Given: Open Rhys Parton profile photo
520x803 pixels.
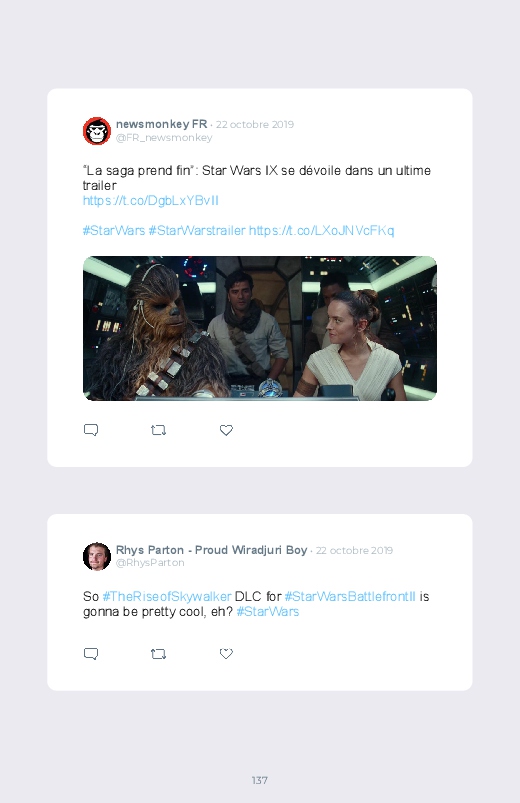Looking at the screenshot, I should (x=97, y=556).
